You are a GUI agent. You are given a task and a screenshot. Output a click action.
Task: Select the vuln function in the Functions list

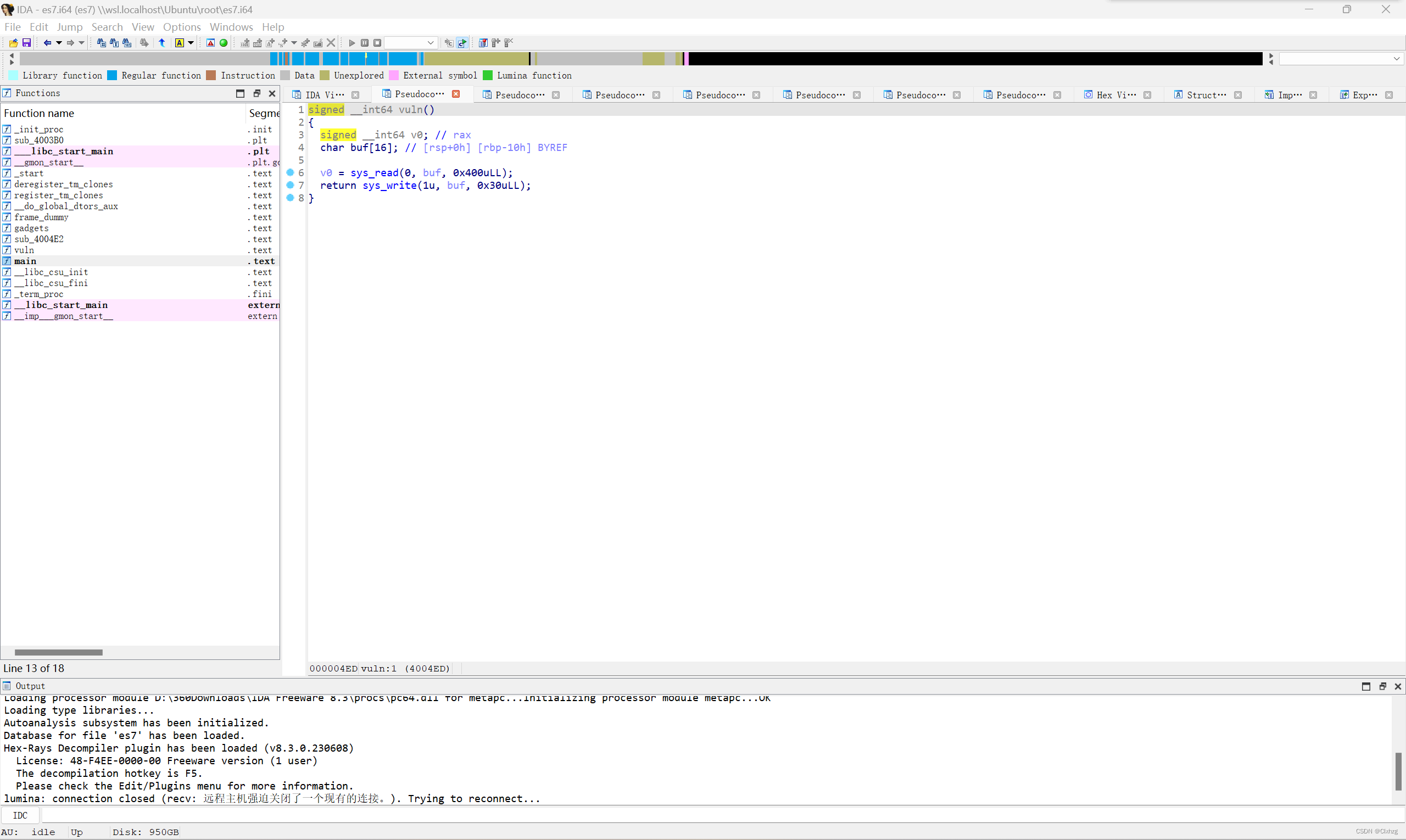(x=140, y=250)
